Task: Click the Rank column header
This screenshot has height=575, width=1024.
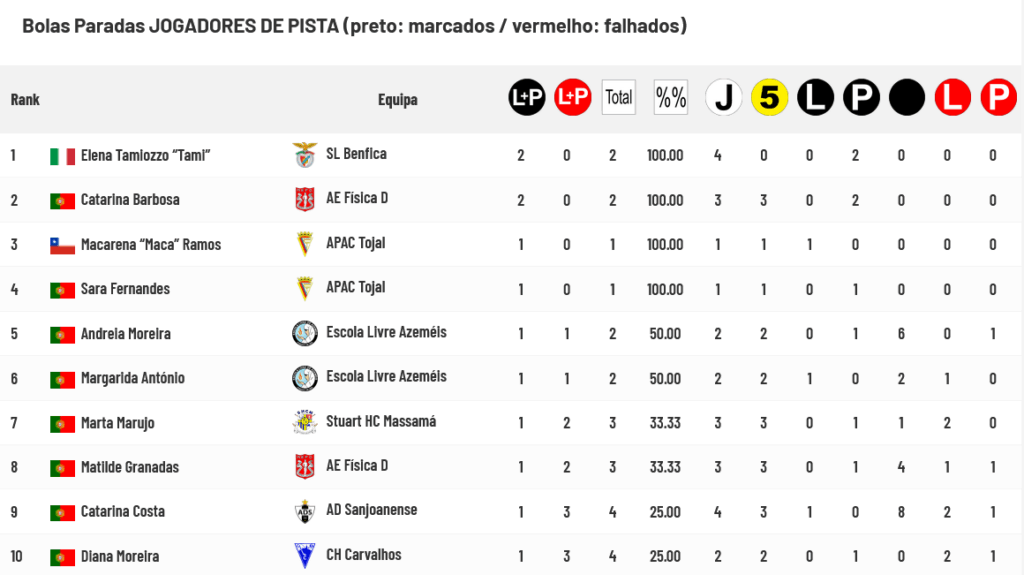Action: click(x=25, y=99)
